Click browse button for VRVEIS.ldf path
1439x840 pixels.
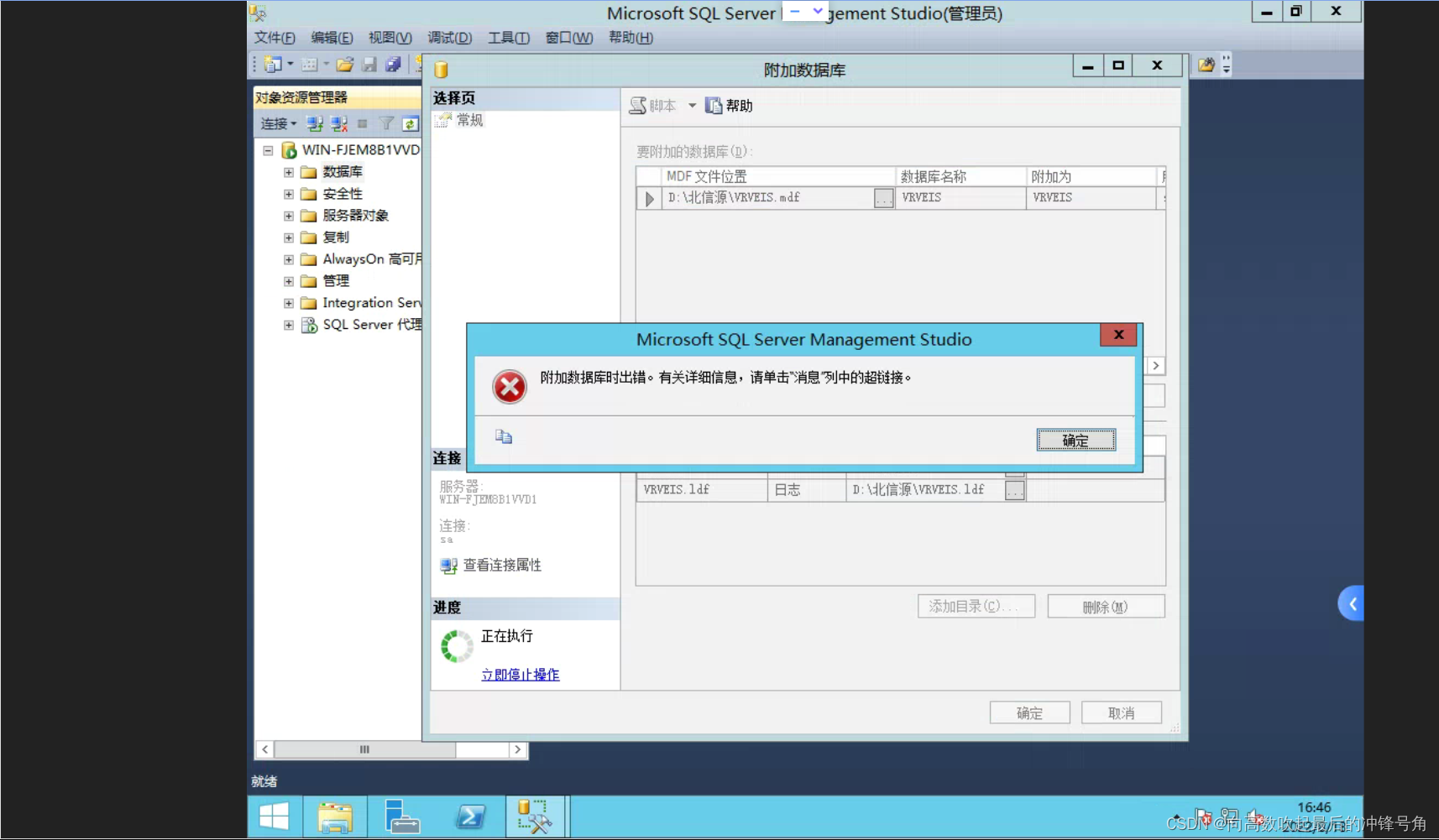pyautogui.click(x=1015, y=490)
